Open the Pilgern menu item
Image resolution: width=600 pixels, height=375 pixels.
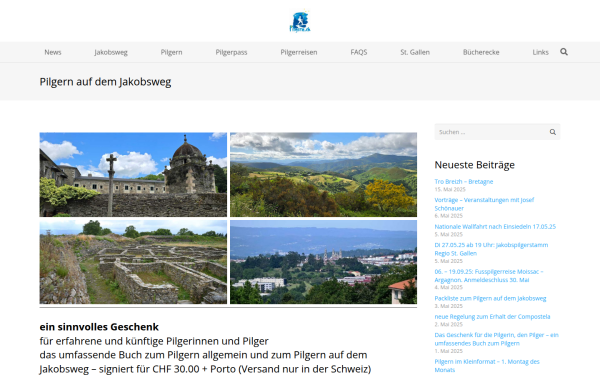171,52
